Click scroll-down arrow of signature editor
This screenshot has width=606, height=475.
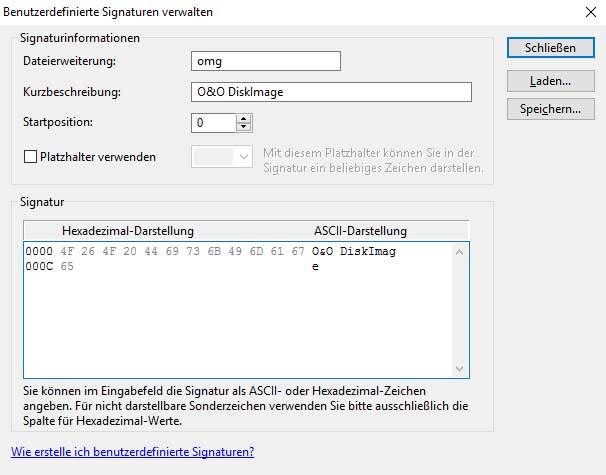tap(459, 368)
